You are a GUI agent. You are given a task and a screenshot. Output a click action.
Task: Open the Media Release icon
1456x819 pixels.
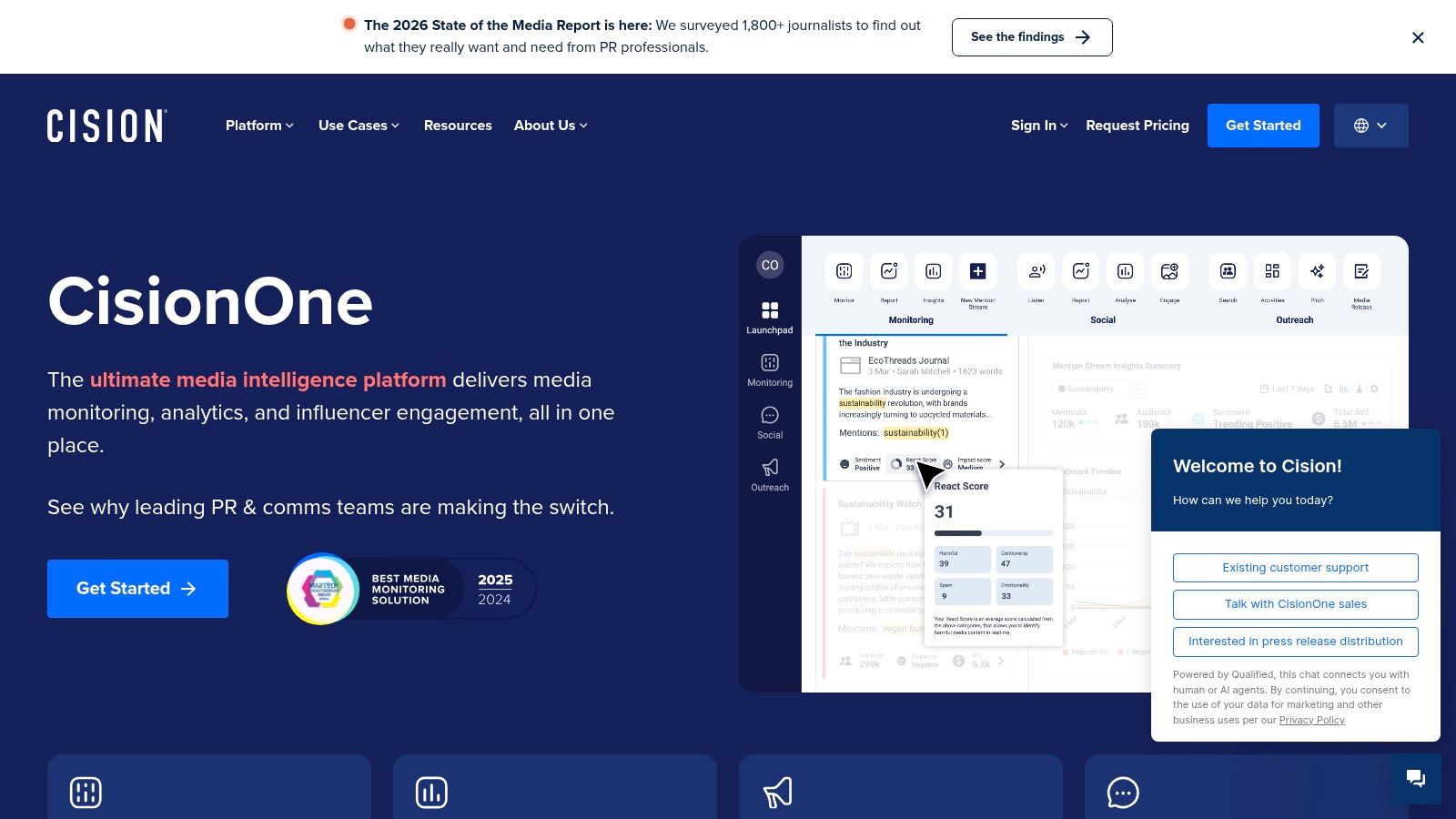[1361, 271]
